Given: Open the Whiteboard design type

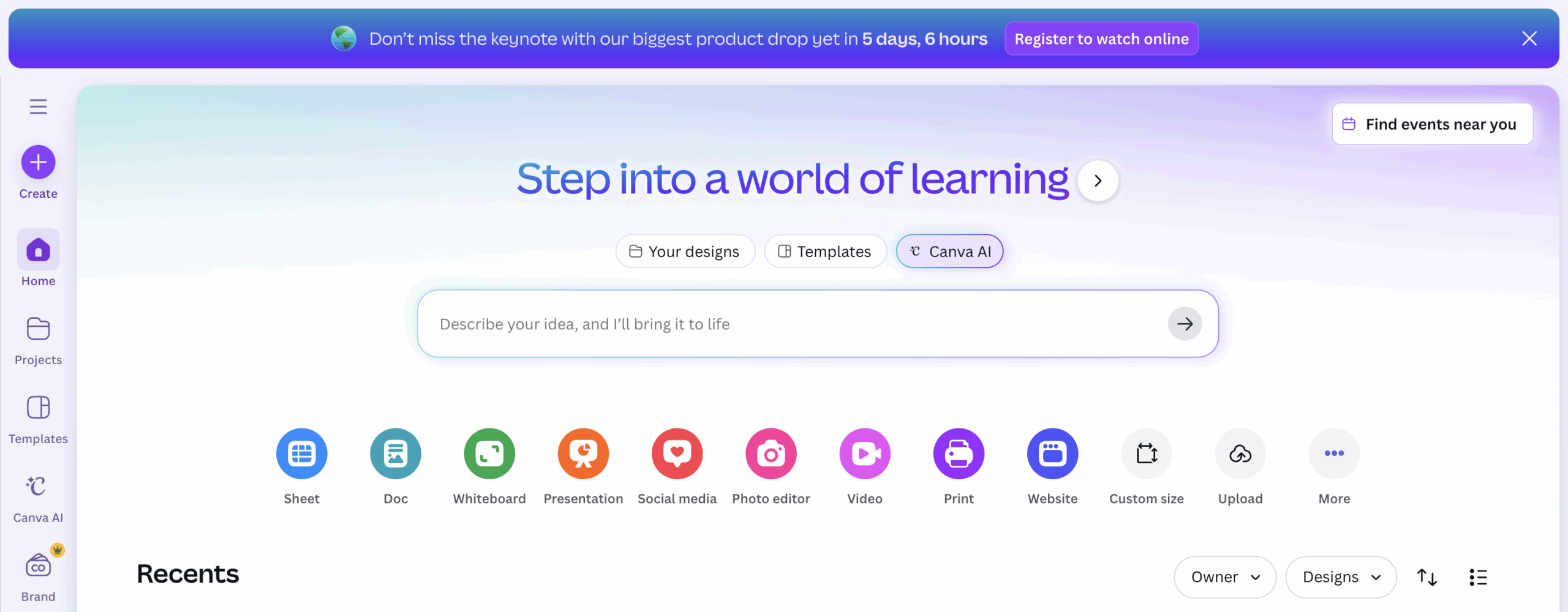Looking at the screenshot, I should (489, 453).
